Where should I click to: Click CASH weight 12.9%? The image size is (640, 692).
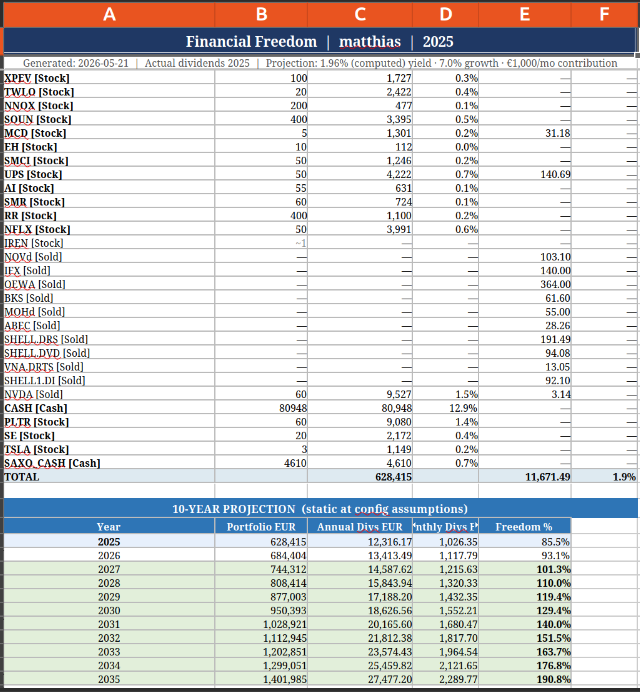click(x=445, y=408)
